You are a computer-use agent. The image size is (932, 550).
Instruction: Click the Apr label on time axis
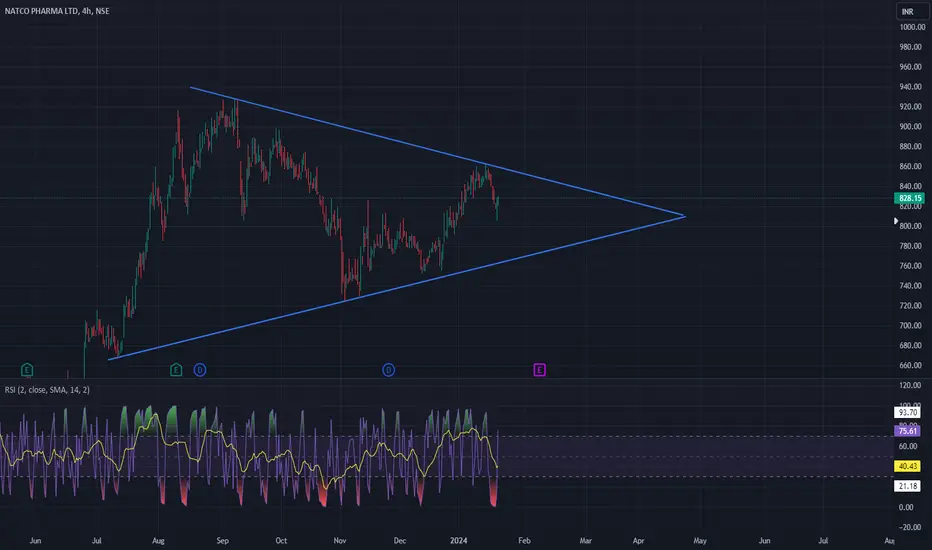638,540
